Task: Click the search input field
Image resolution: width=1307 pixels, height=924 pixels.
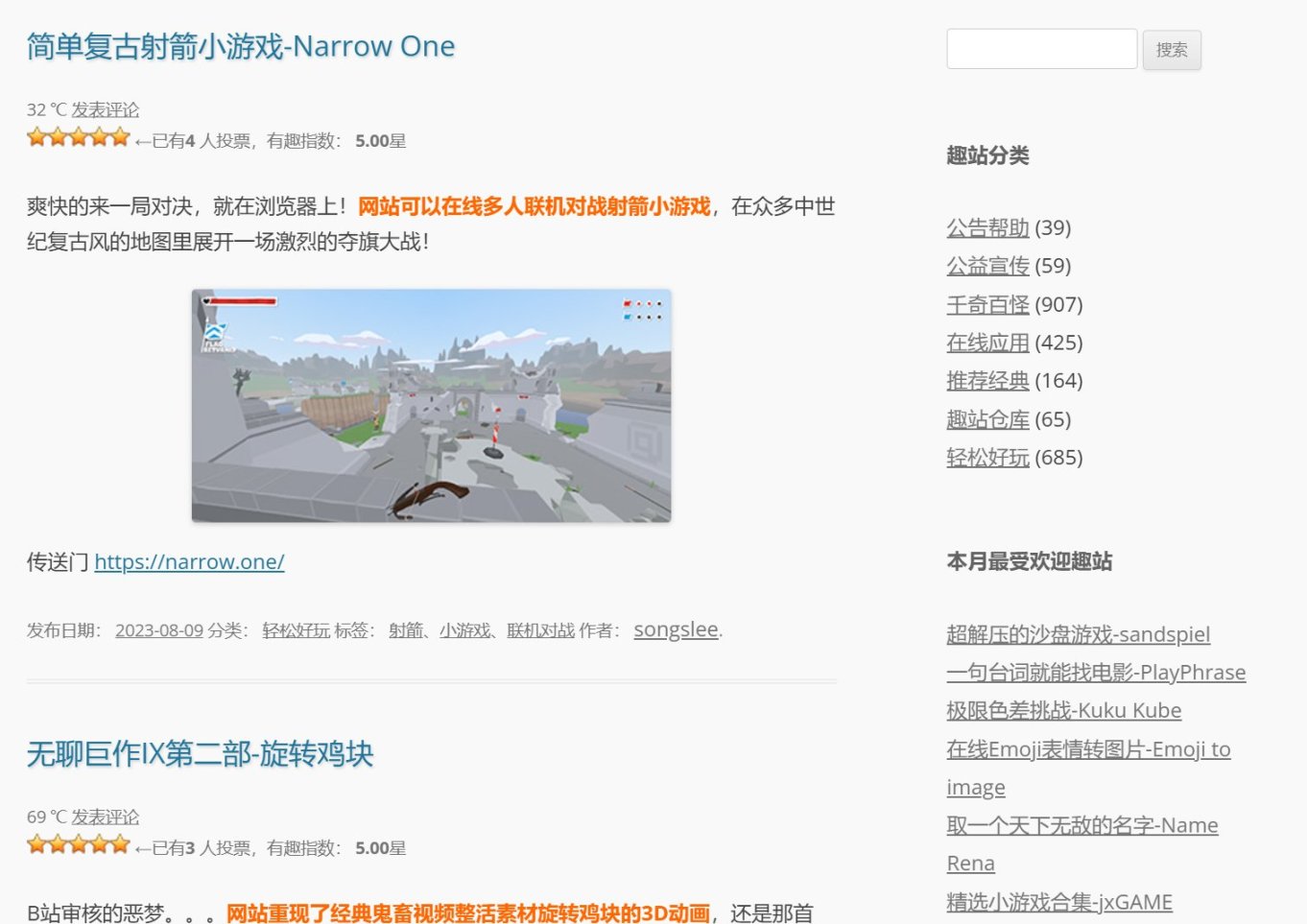Action: click(1042, 49)
